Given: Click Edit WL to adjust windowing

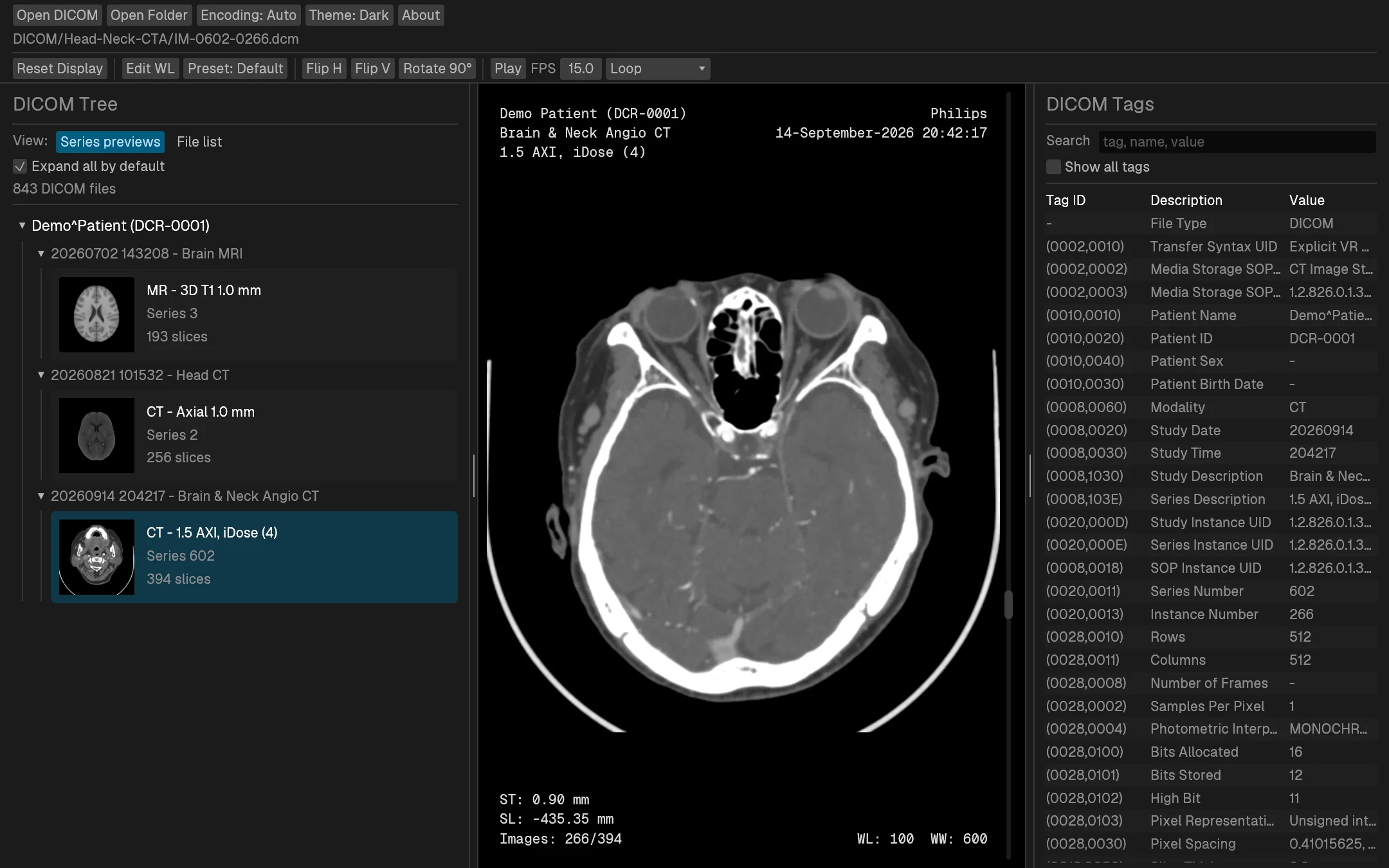Looking at the screenshot, I should tap(150, 68).
